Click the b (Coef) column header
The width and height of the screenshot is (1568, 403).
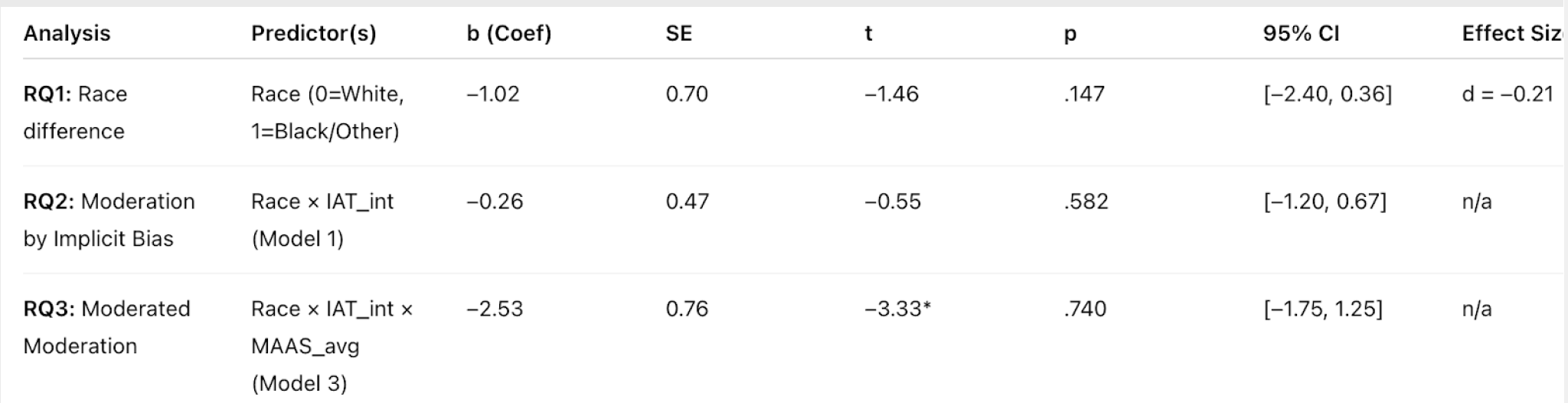[x=508, y=34]
